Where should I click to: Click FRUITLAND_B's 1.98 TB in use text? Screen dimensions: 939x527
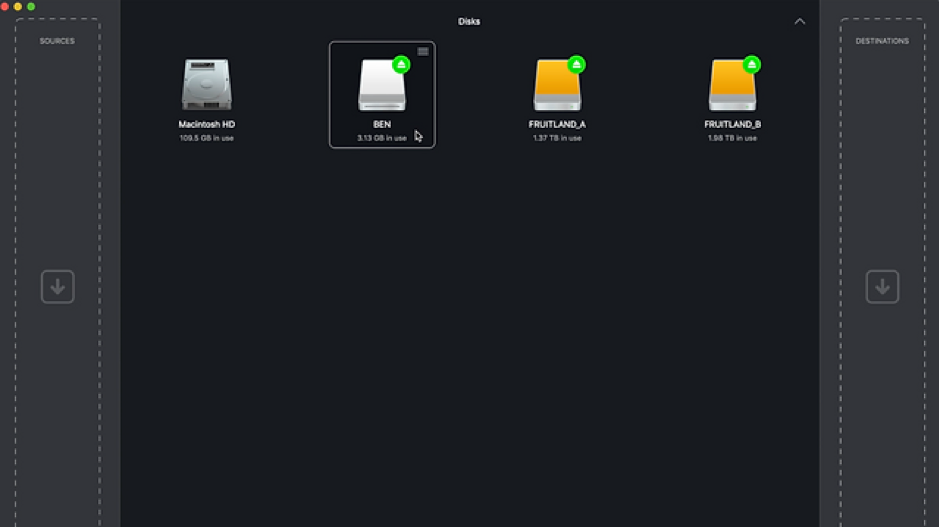732,138
